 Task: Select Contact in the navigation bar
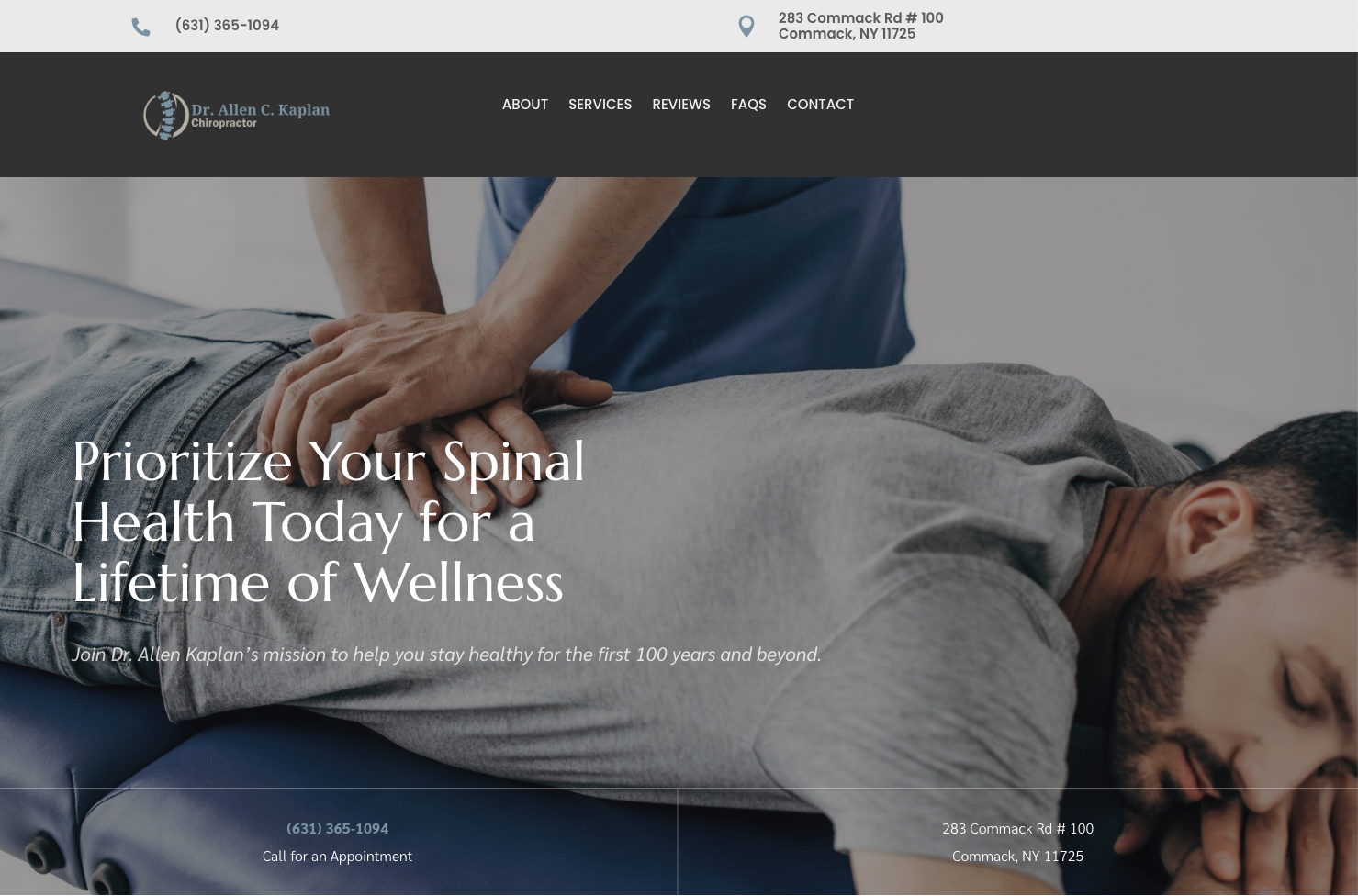coord(820,105)
